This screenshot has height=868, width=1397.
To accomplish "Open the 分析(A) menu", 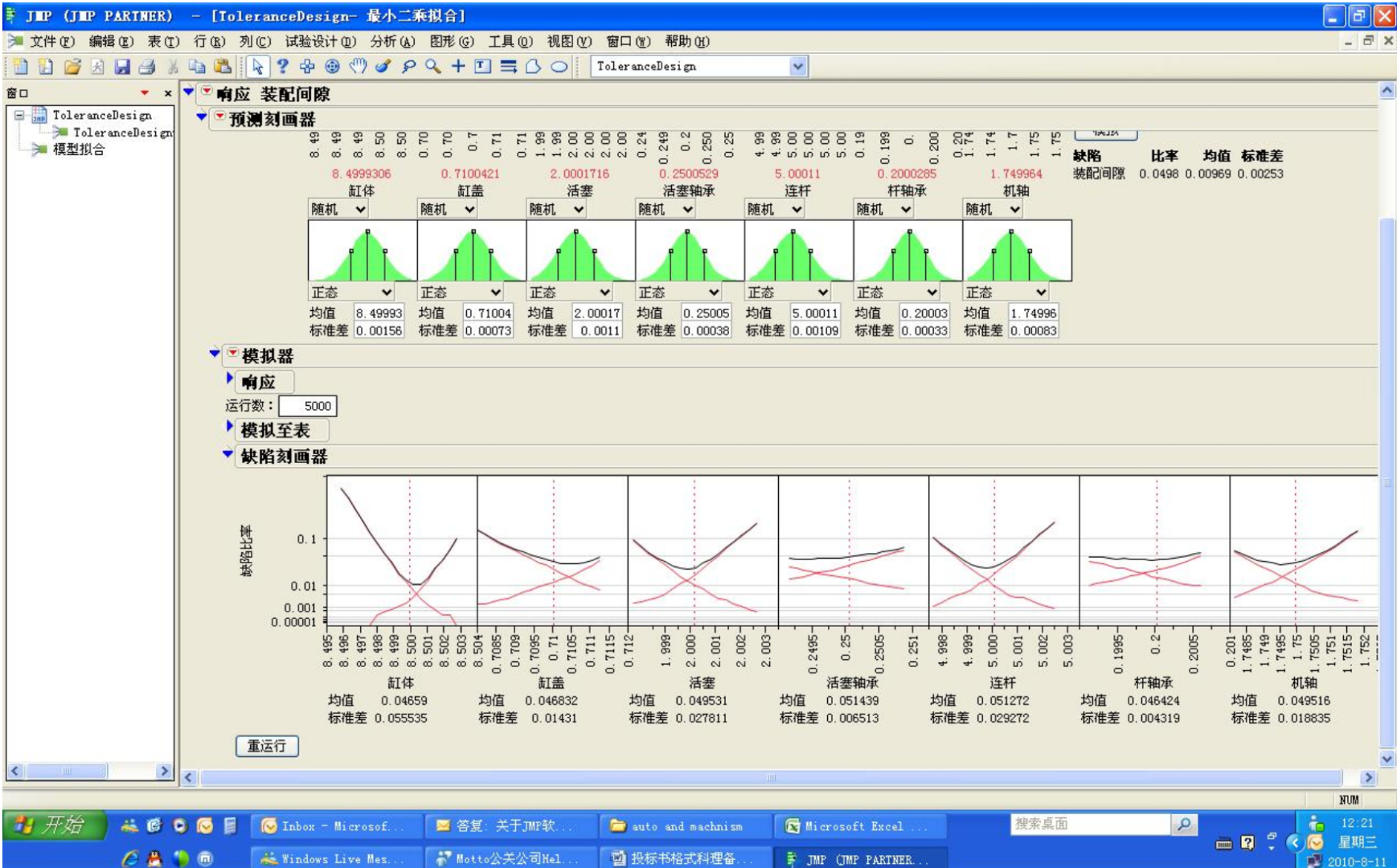I will [392, 41].
